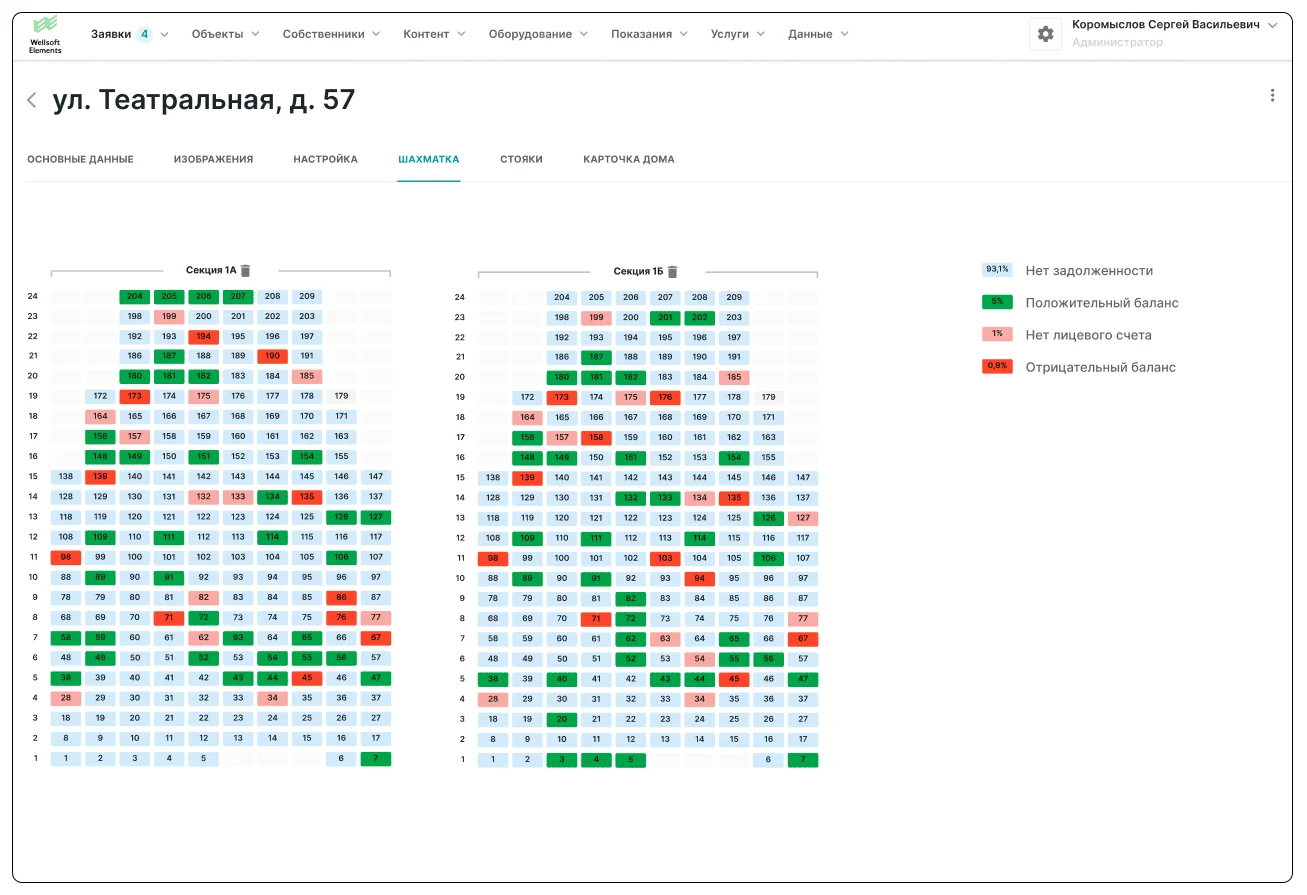Switch to the Стояки tab
This screenshot has height=895, width=1307.
pyautogui.click(x=522, y=159)
